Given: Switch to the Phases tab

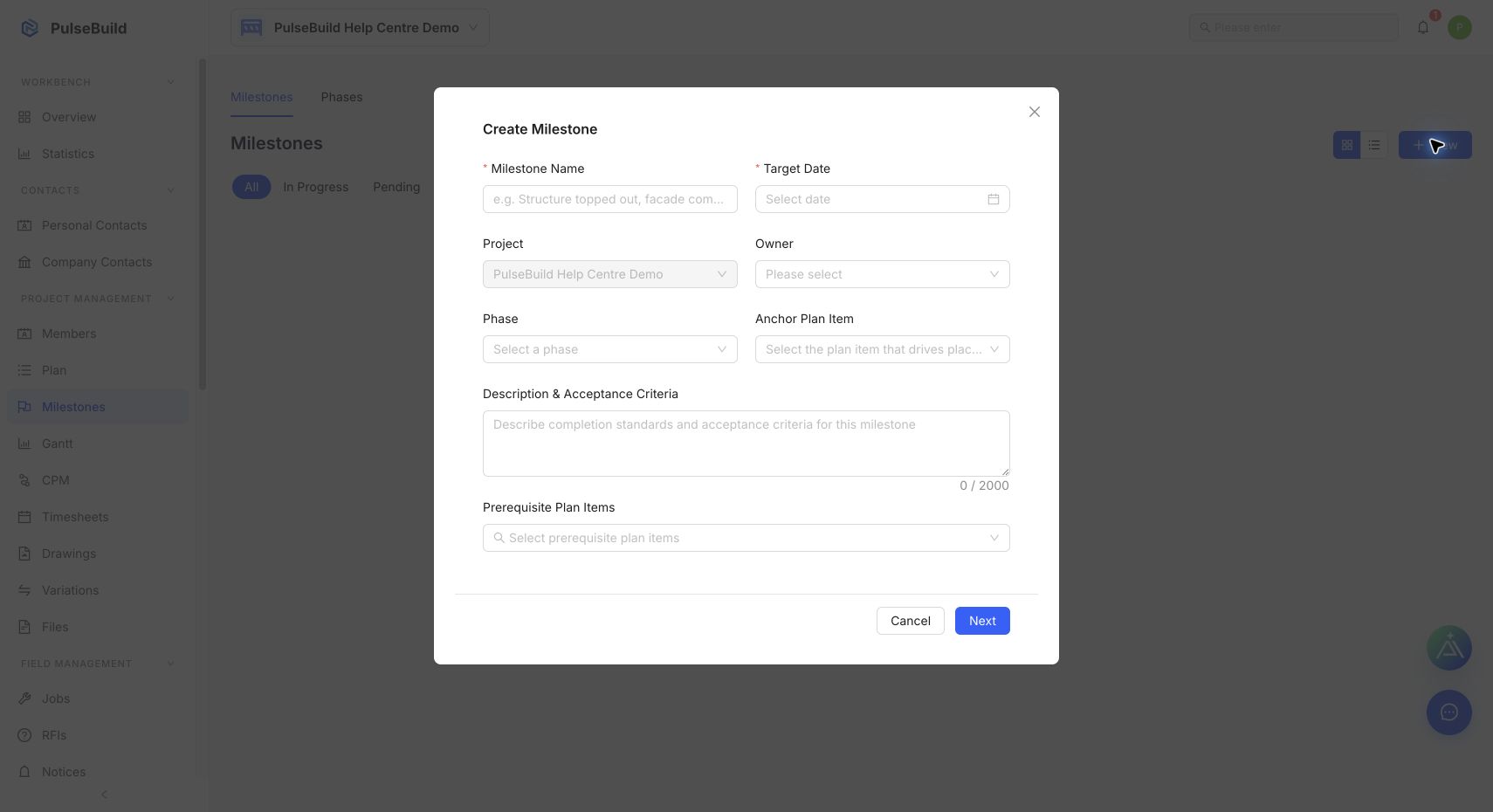Looking at the screenshot, I should [x=341, y=97].
